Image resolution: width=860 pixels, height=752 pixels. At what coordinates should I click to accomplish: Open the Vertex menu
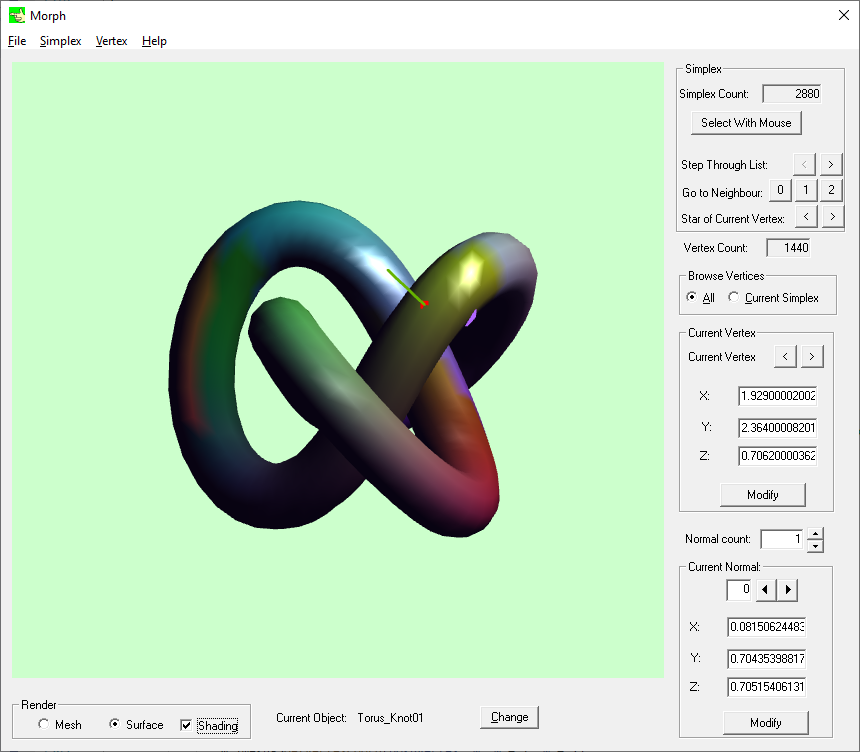click(111, 41)
